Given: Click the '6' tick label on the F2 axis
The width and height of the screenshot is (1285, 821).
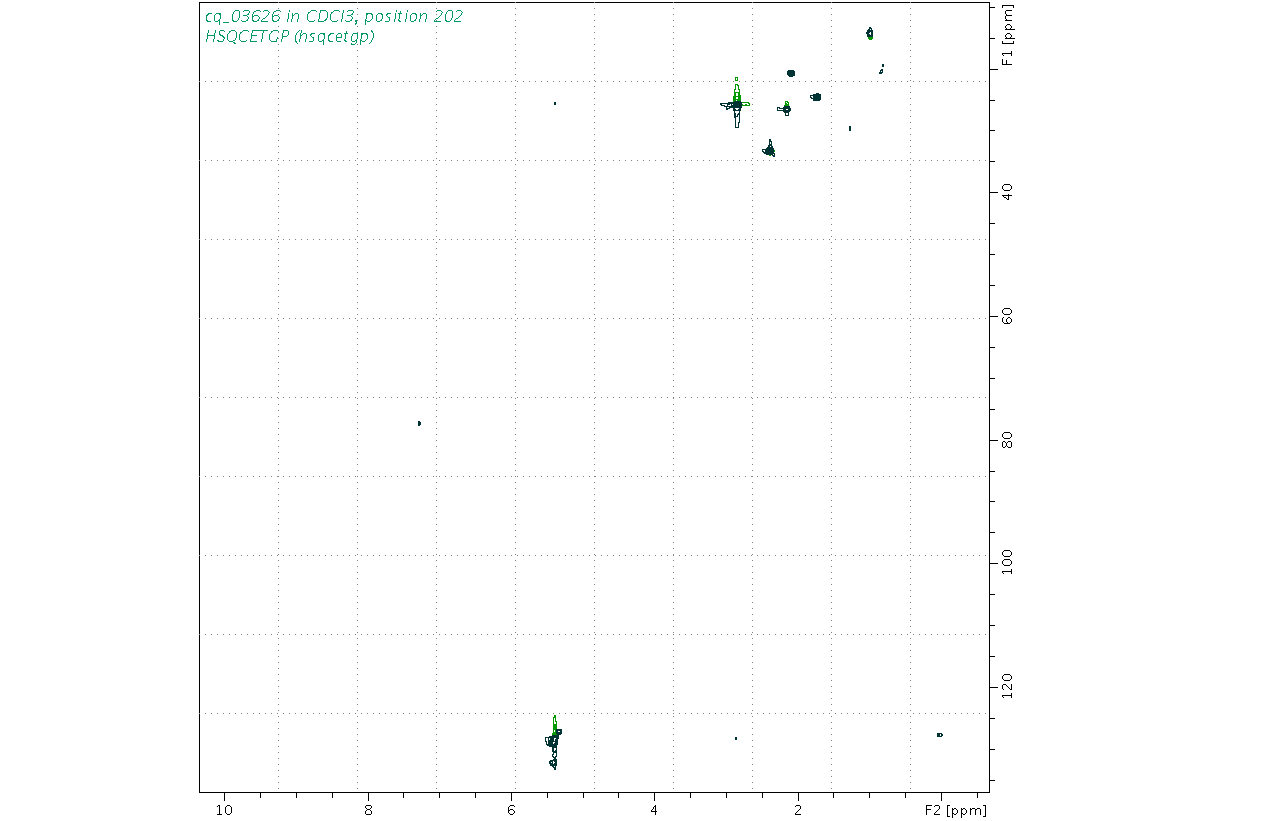Looking at the screenshot, I should click(x=511, y=809).
